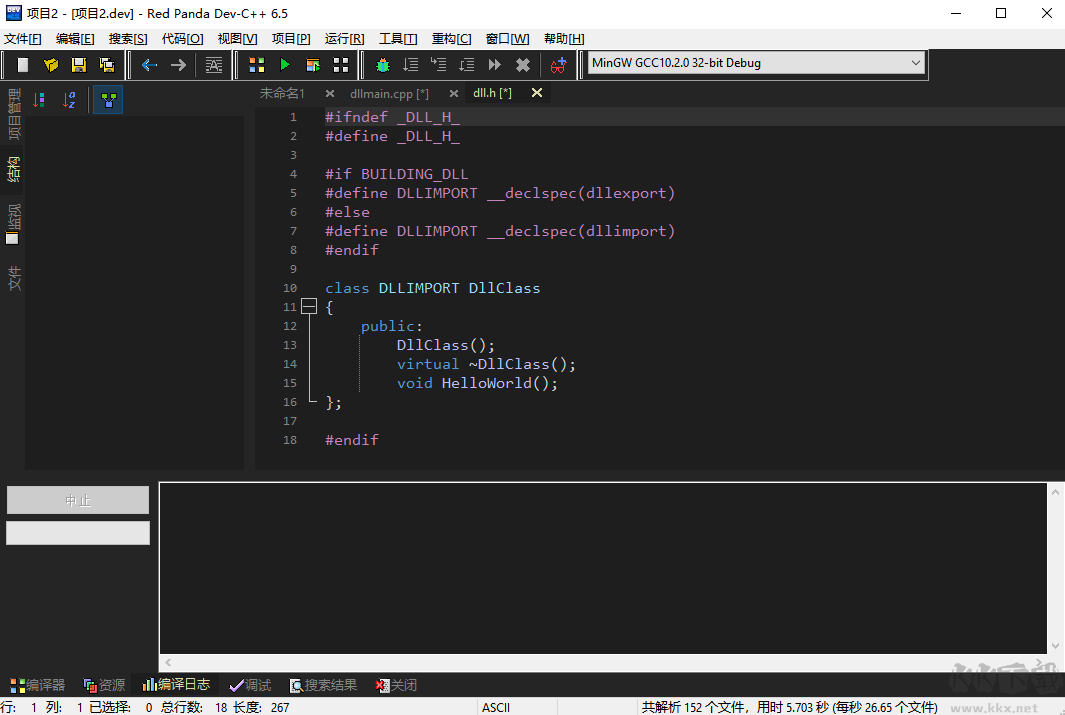Start debugging via the bug icon
The width and height of the screenshot is (1065, 715).
coord(381,64)
